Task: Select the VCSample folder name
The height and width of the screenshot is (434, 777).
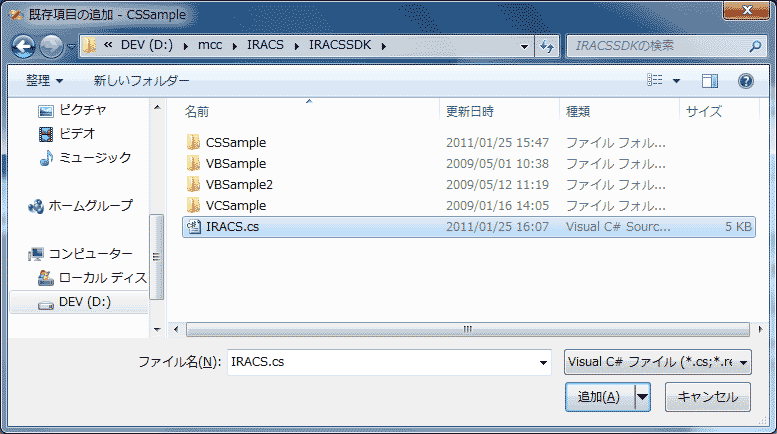Action: 236,206
